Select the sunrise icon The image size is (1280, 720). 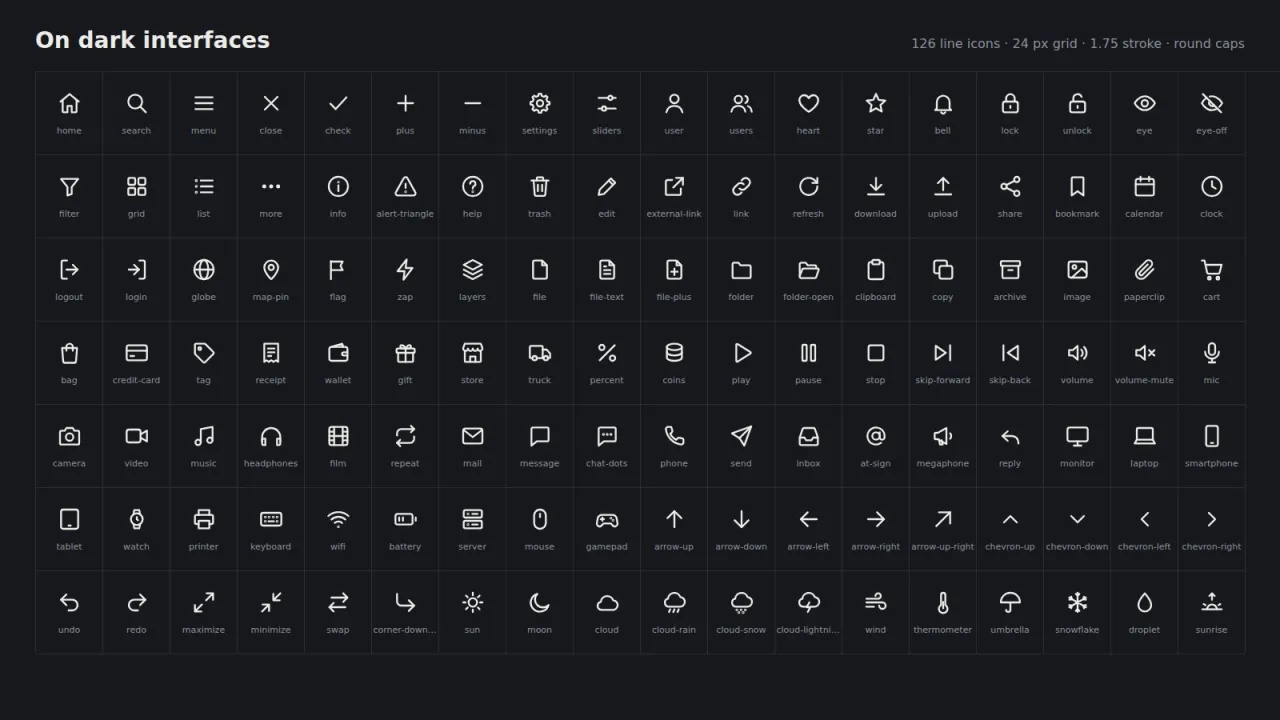(1212, 601)
